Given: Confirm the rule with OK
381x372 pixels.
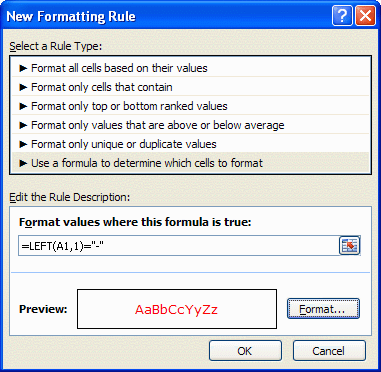Looking at the screenshot, I should click(x=245, y=351).
